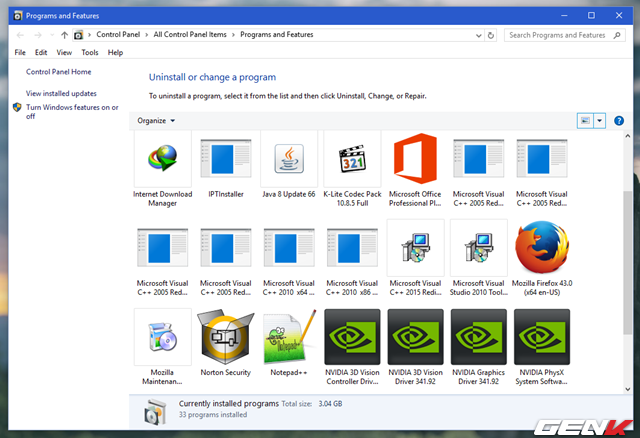This screenshot has width=640, height=438.
Task: Select Microsoft Visual C++ 2015 Redistributable icon
Action: 416,248
